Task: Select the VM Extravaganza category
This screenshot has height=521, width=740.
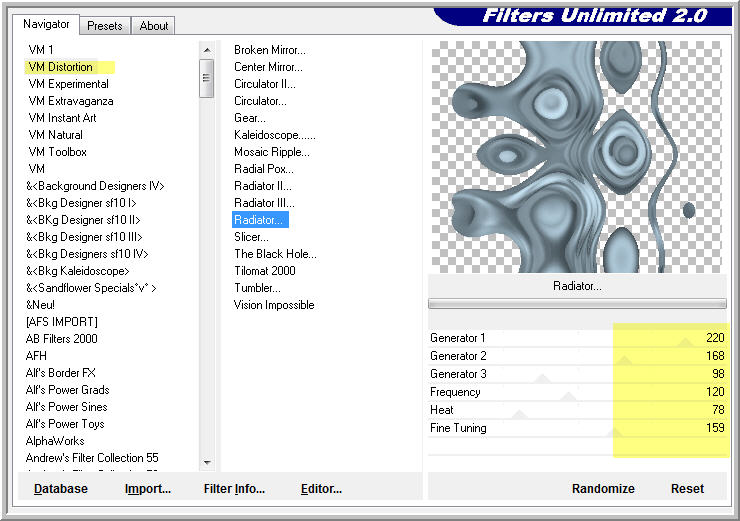Action: pos(71,101)
